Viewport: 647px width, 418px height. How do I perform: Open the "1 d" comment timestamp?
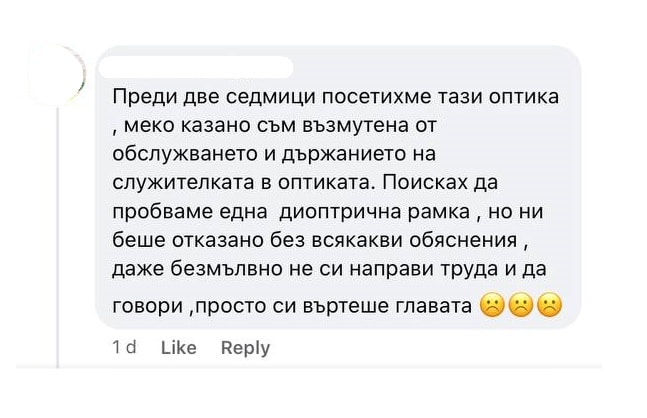tap(125, 347)
